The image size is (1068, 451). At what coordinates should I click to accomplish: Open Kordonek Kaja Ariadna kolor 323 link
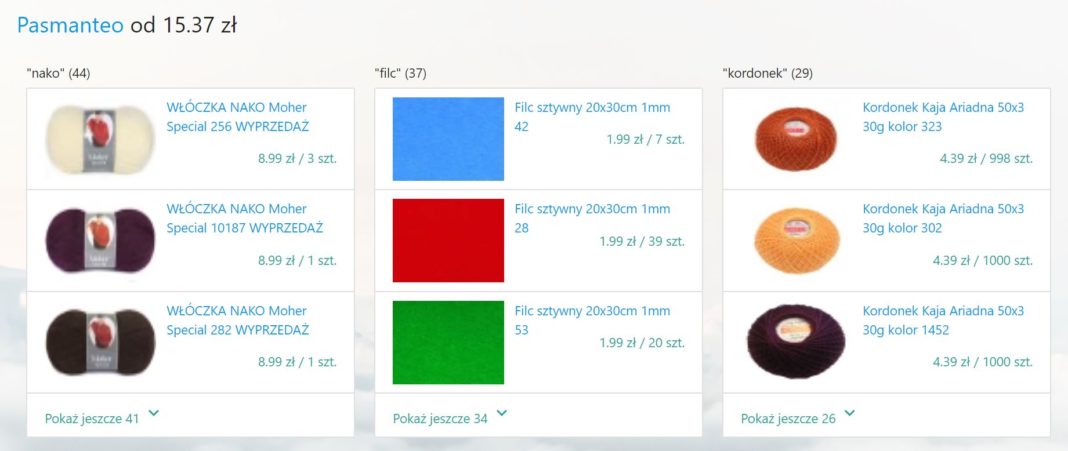943,117
